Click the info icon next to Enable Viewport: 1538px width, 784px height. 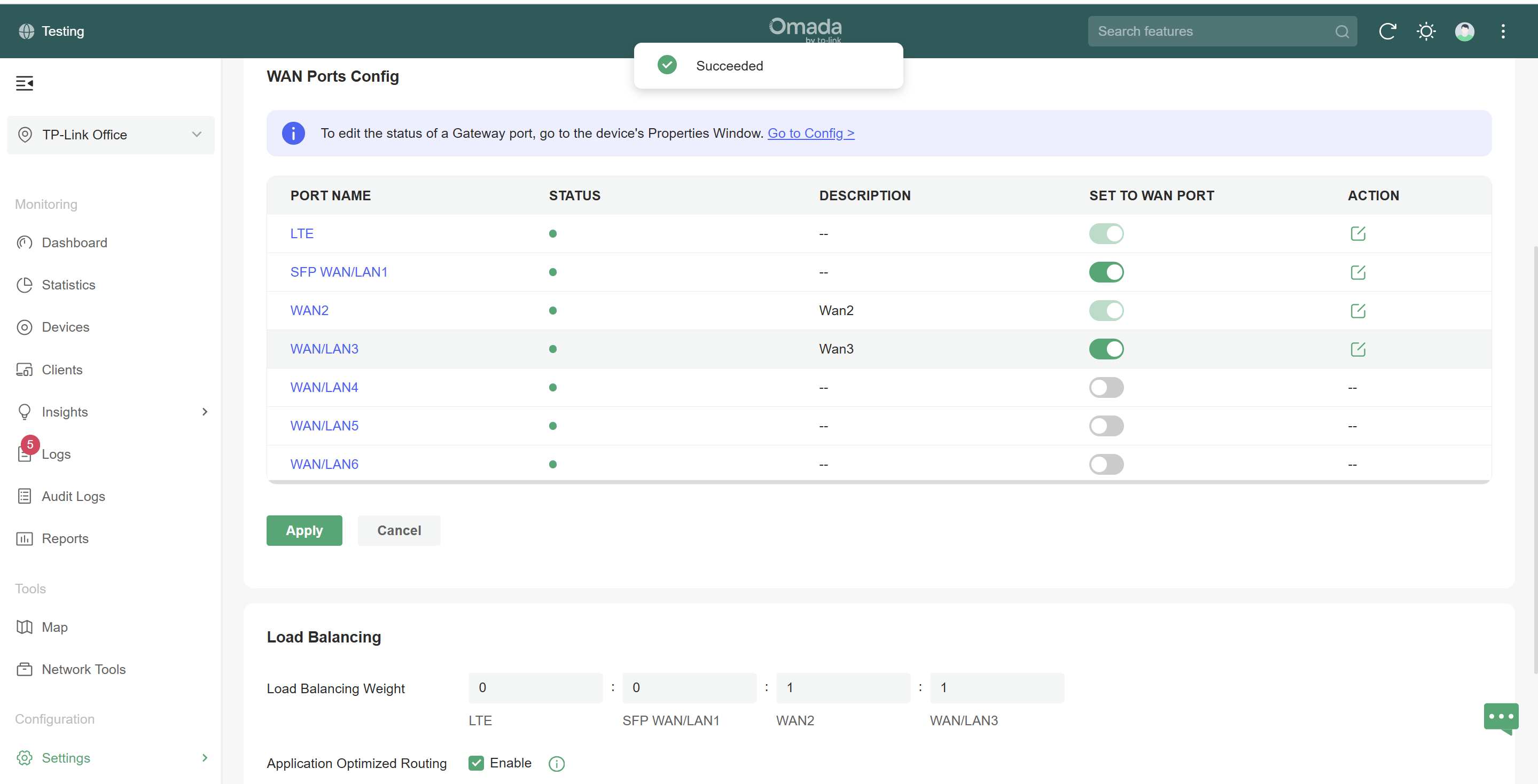pyautogui.click(x=556, y=764)
